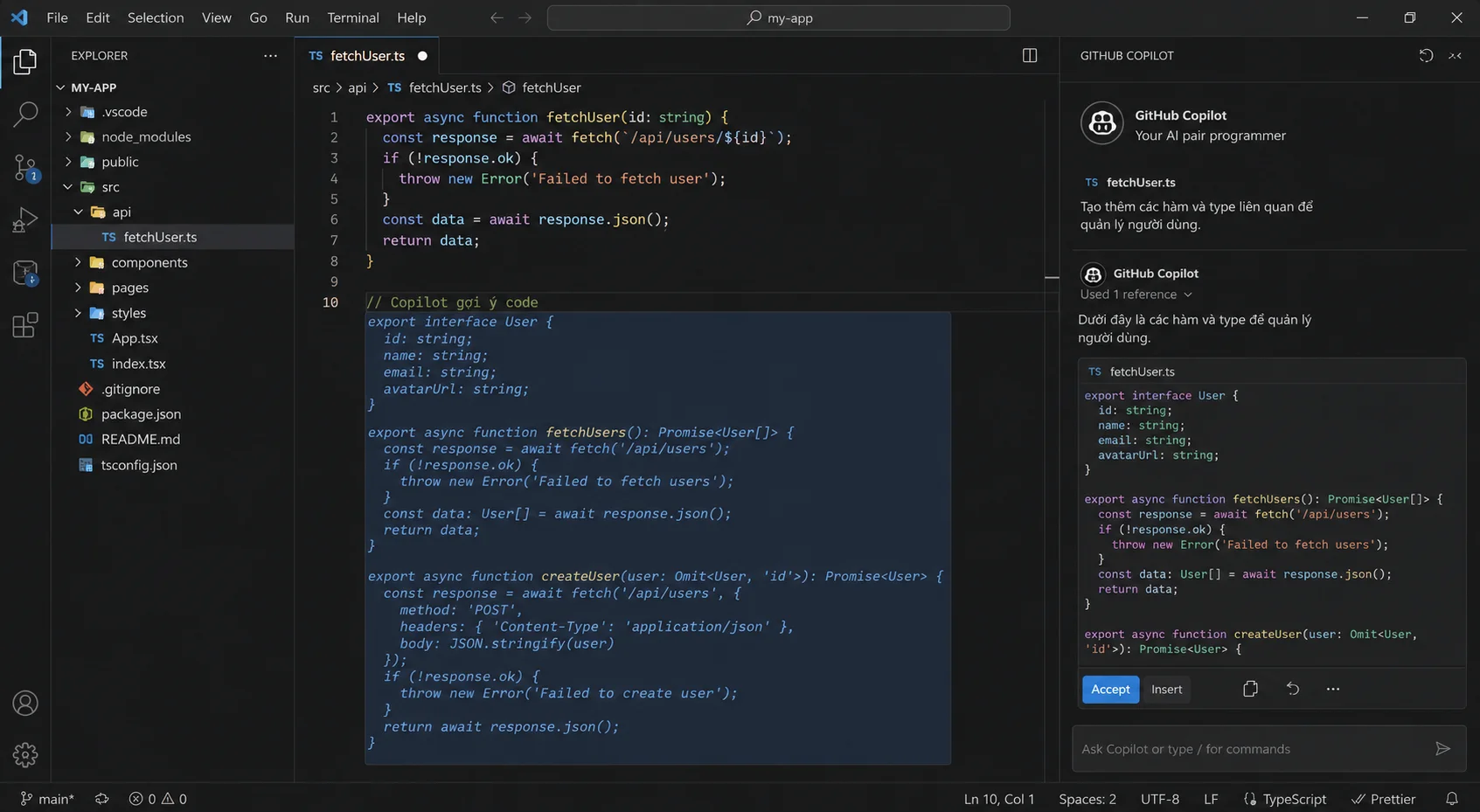Open the Manage gear icon
This screenshot has height=812, width=1480.
[25, 755]
